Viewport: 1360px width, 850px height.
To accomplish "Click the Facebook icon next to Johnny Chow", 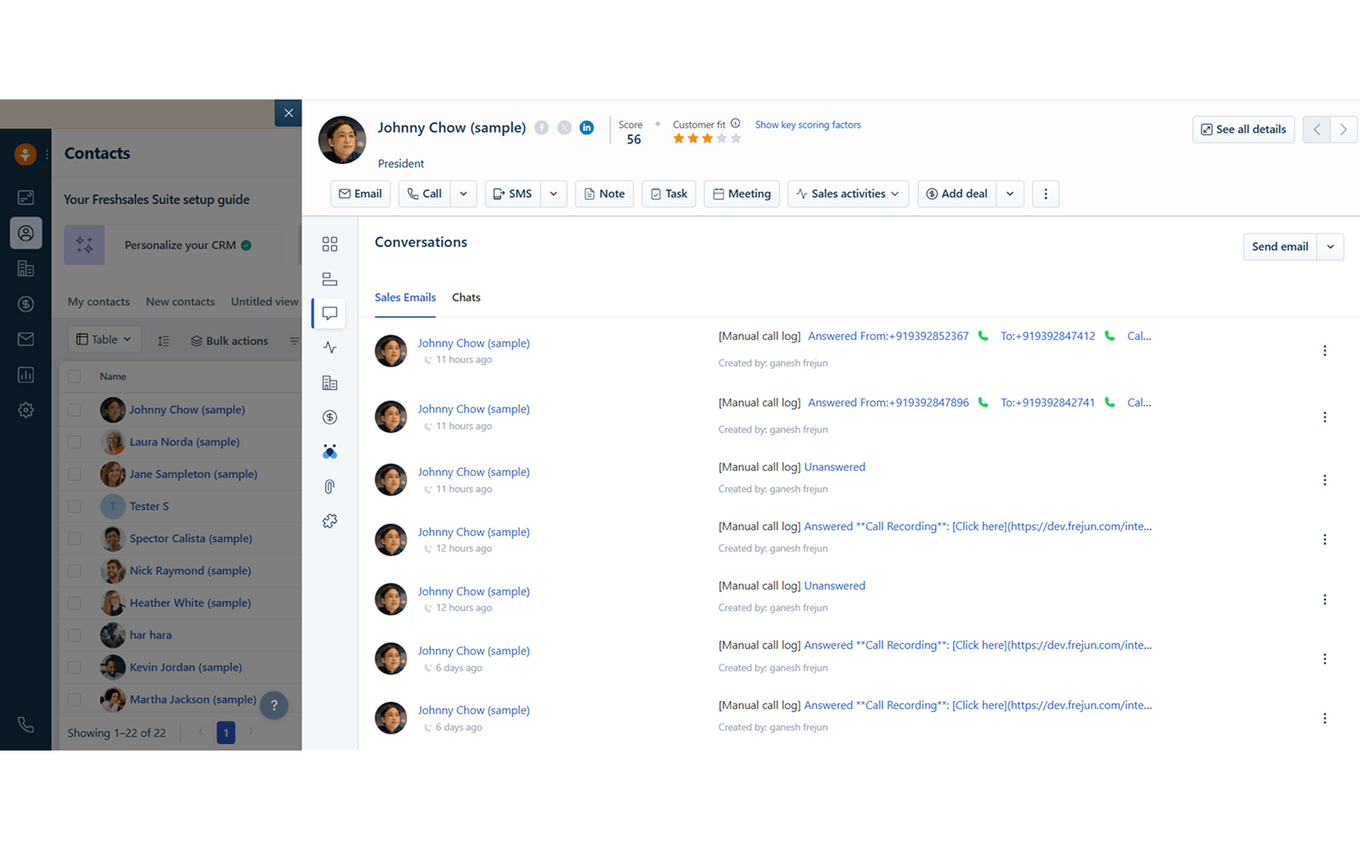I will point(541,127).
